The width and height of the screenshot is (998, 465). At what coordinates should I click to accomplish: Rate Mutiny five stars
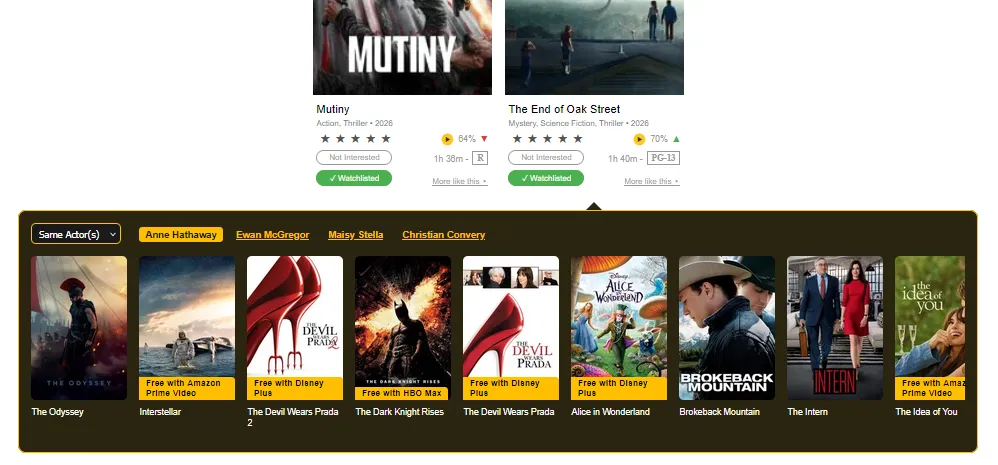click(x=386, y=139)
